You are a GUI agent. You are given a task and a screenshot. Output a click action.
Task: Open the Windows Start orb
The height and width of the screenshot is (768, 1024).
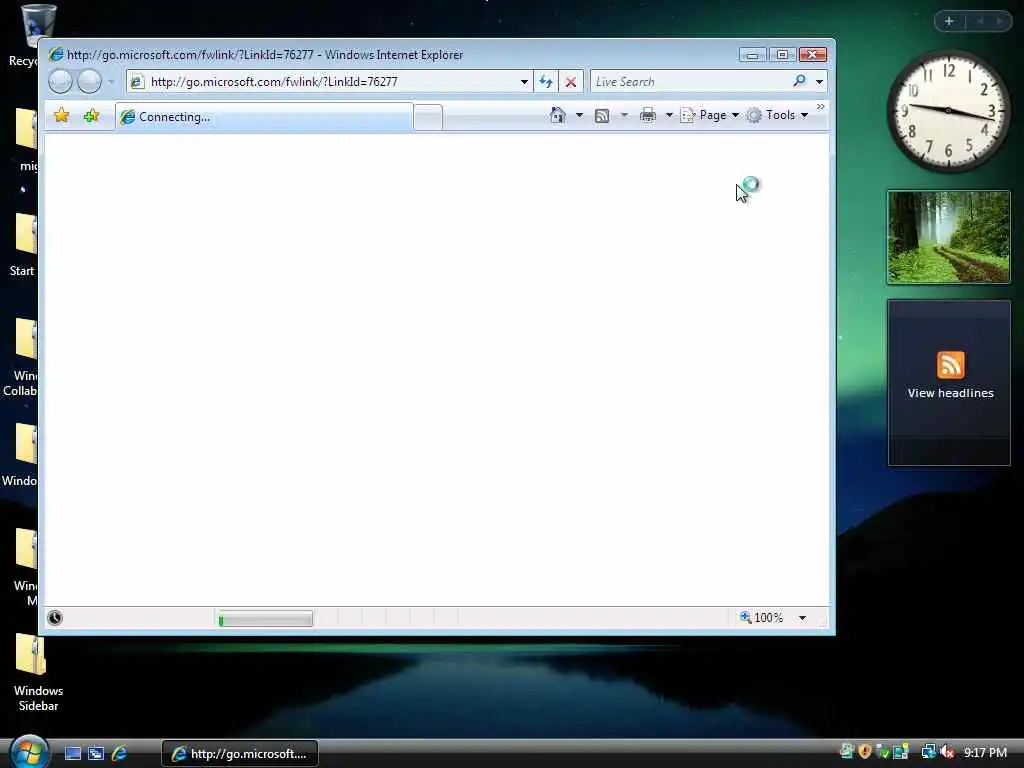click(29, 752)
